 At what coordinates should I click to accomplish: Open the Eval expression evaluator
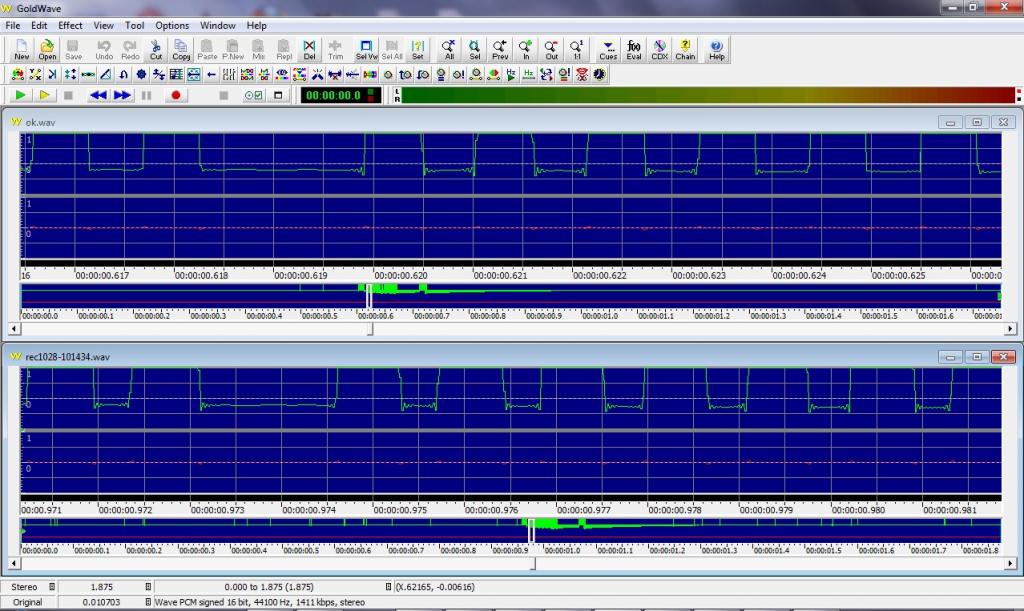[x=634, y=49]
